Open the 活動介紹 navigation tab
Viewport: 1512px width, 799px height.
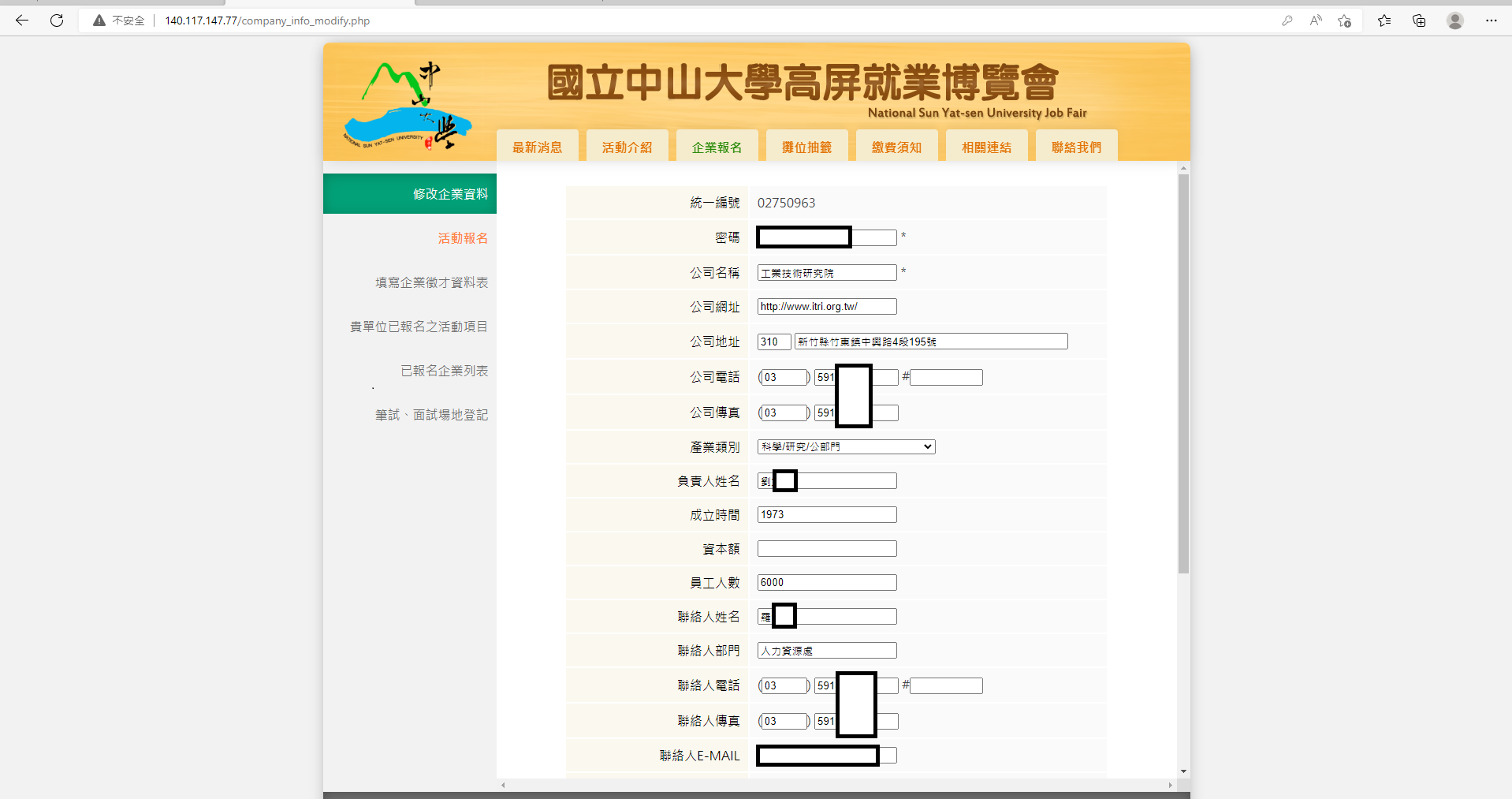pos(628,147)
